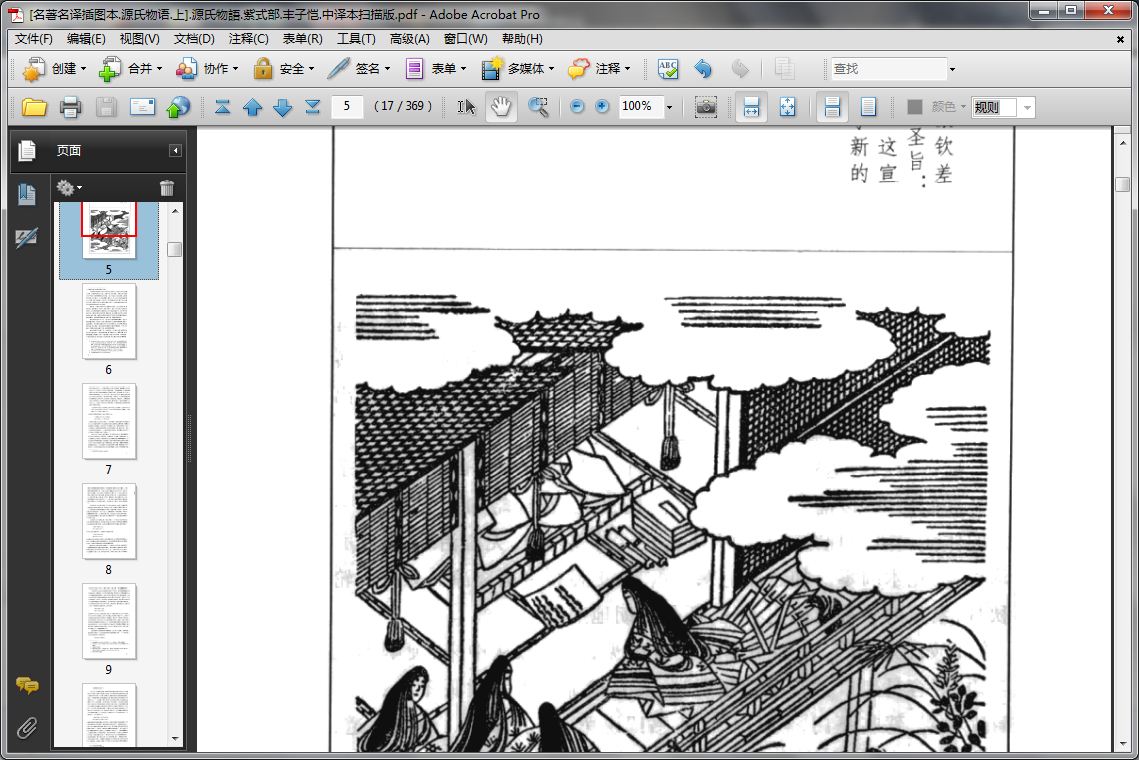This screenshot has height=760, width=1139.
Task: Open the 表单 toolbar dropdown
Action: pos(435,69)
